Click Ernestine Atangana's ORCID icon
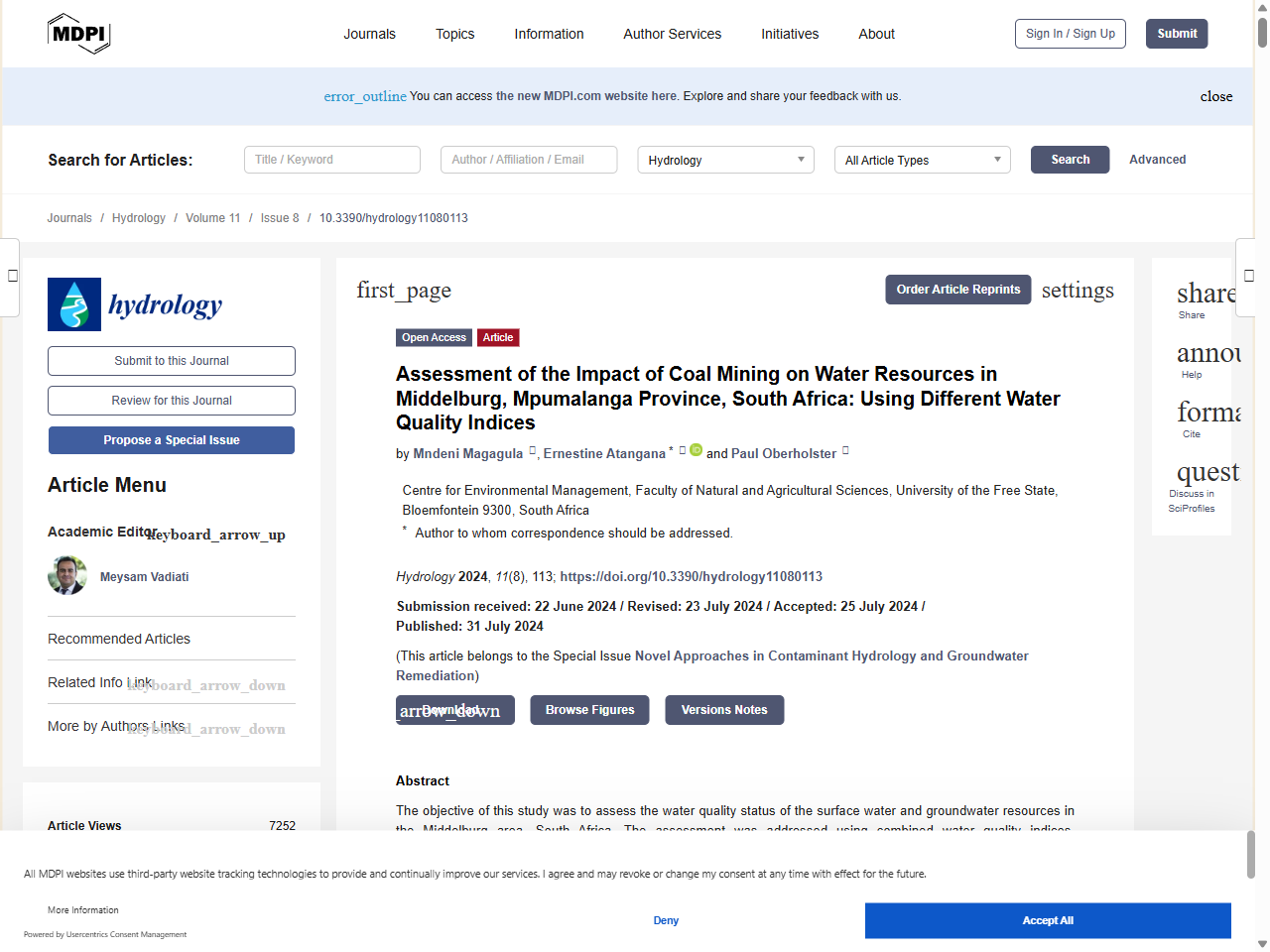This screenshot has height=952, width=1270. (697, 450)
